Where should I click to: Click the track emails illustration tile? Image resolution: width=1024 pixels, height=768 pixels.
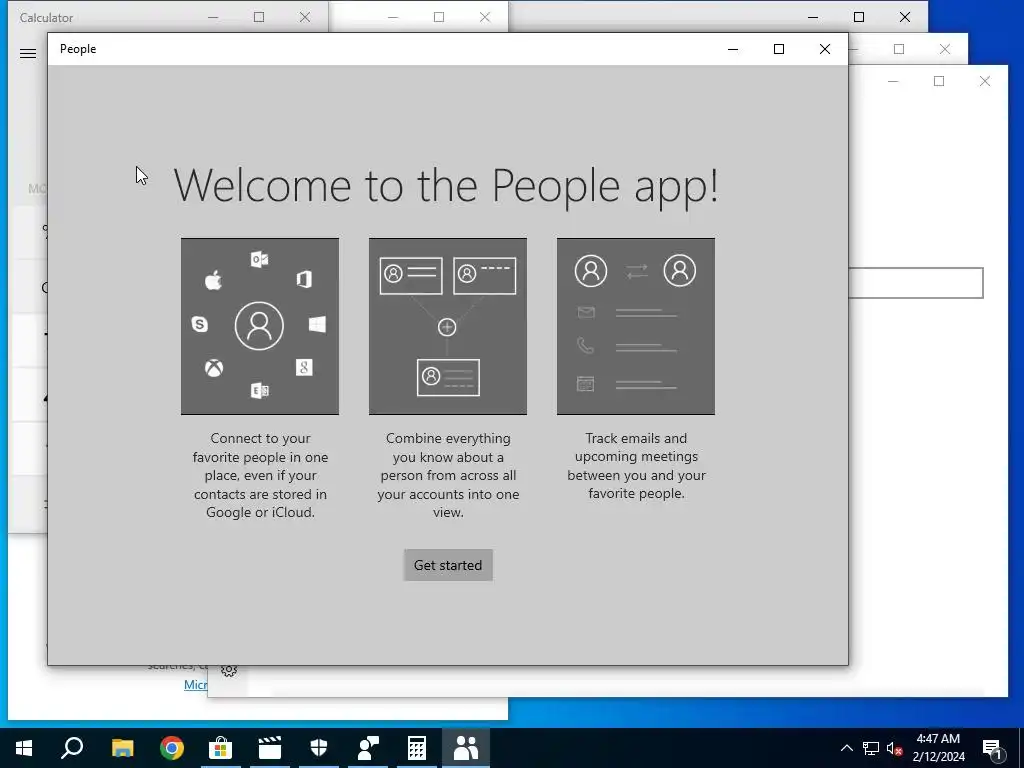636,326
